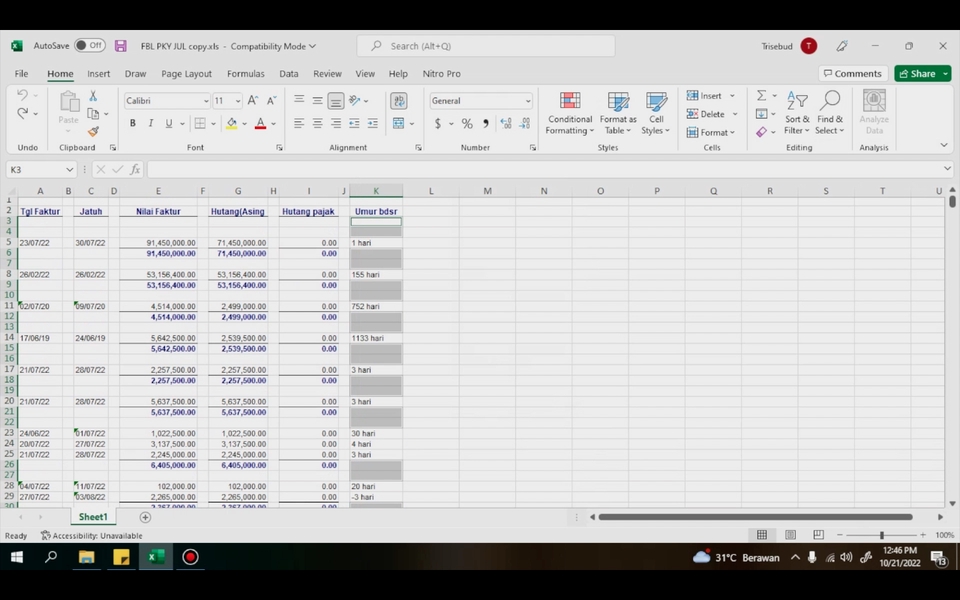Click the Increase Decimal icon
The image size is (960, 600).
(508, 123)
